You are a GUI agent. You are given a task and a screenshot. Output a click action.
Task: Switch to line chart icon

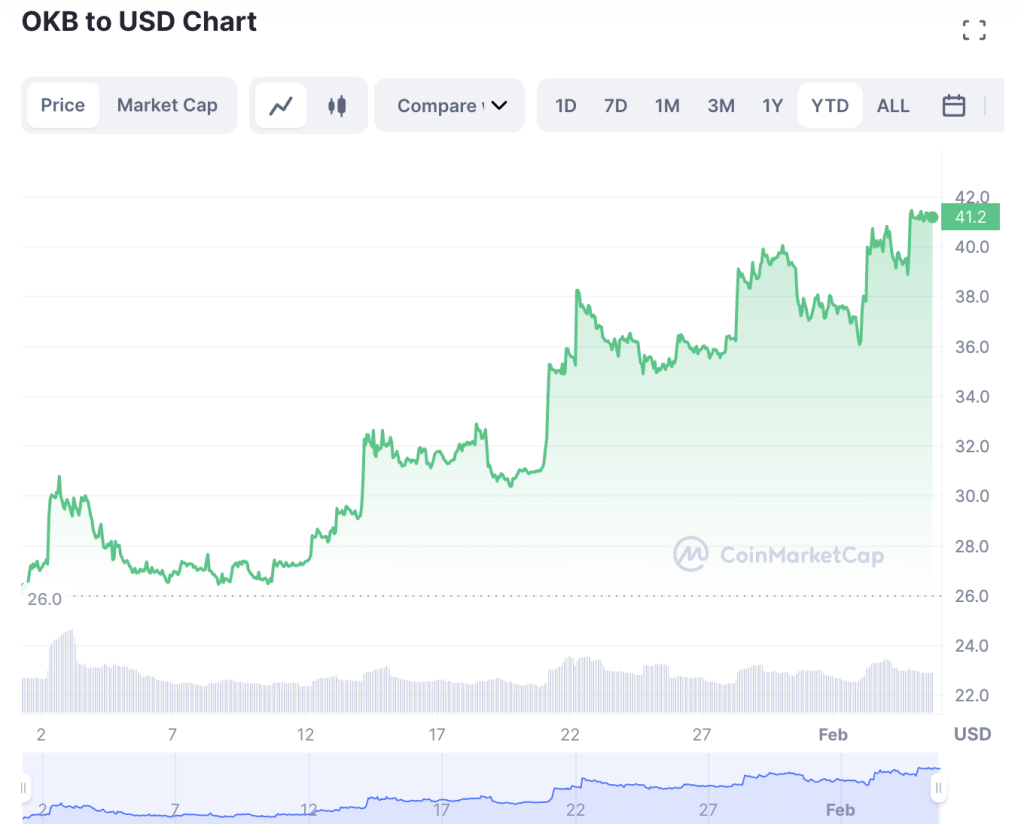pyautogui.click(x=281, y=106)
